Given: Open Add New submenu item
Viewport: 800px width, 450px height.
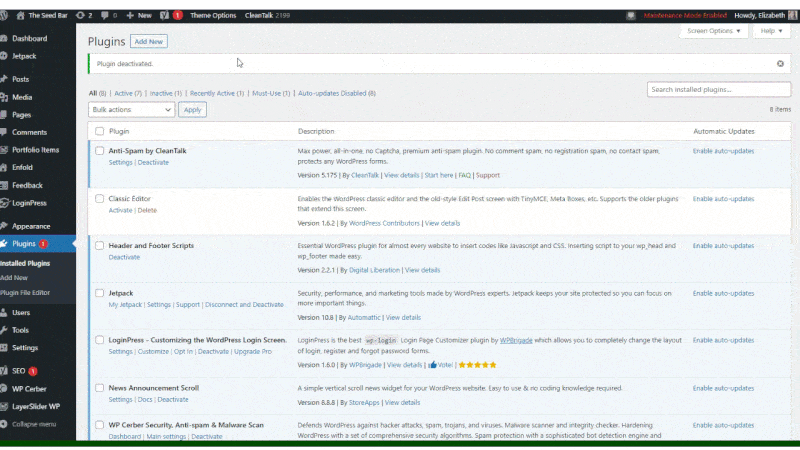Looking at the screenshot, I should tap(14, 278).
